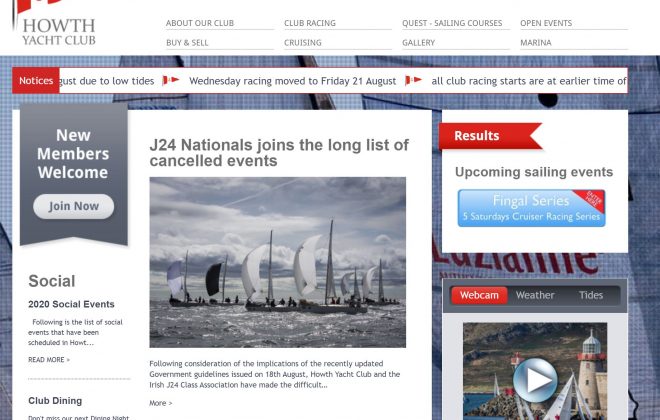Open the Fingal Series event banner

click(x=531, y=208)
